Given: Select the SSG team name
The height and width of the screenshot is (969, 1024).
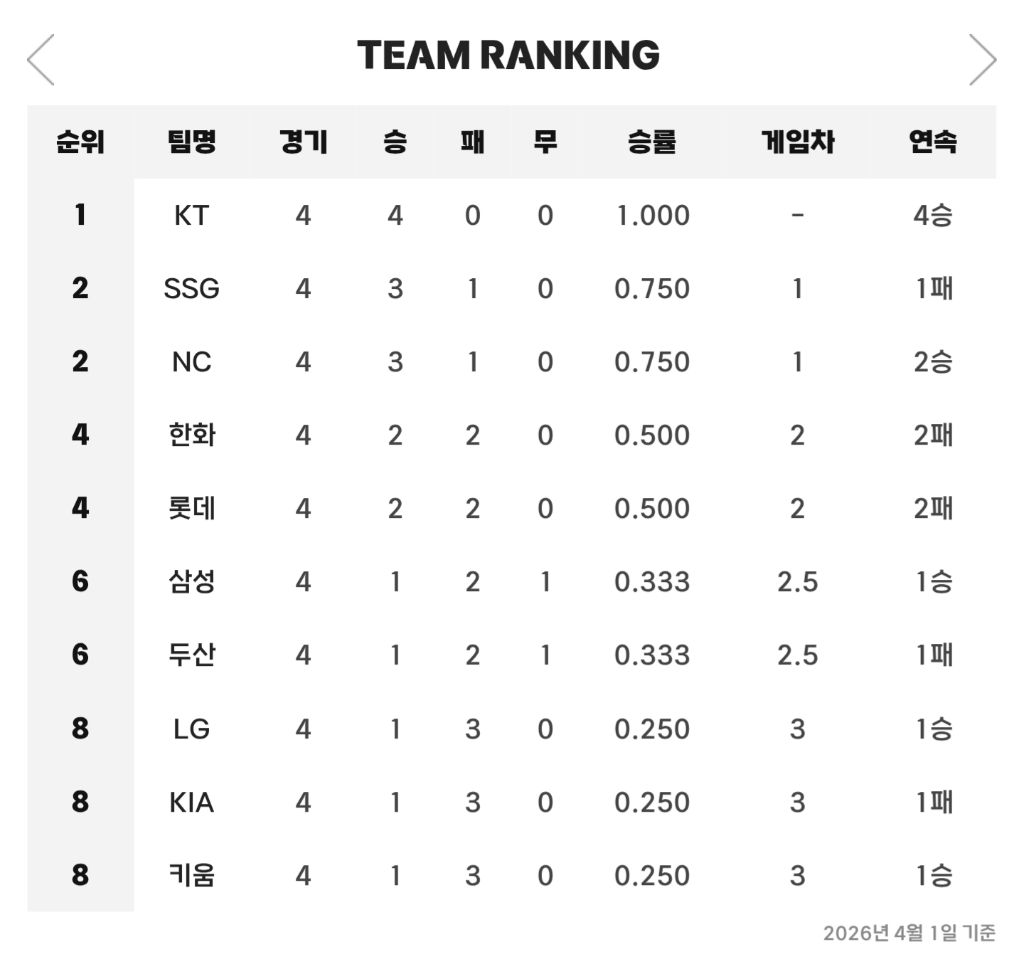Looking at the screenshot, I should [x=191, y=289].
